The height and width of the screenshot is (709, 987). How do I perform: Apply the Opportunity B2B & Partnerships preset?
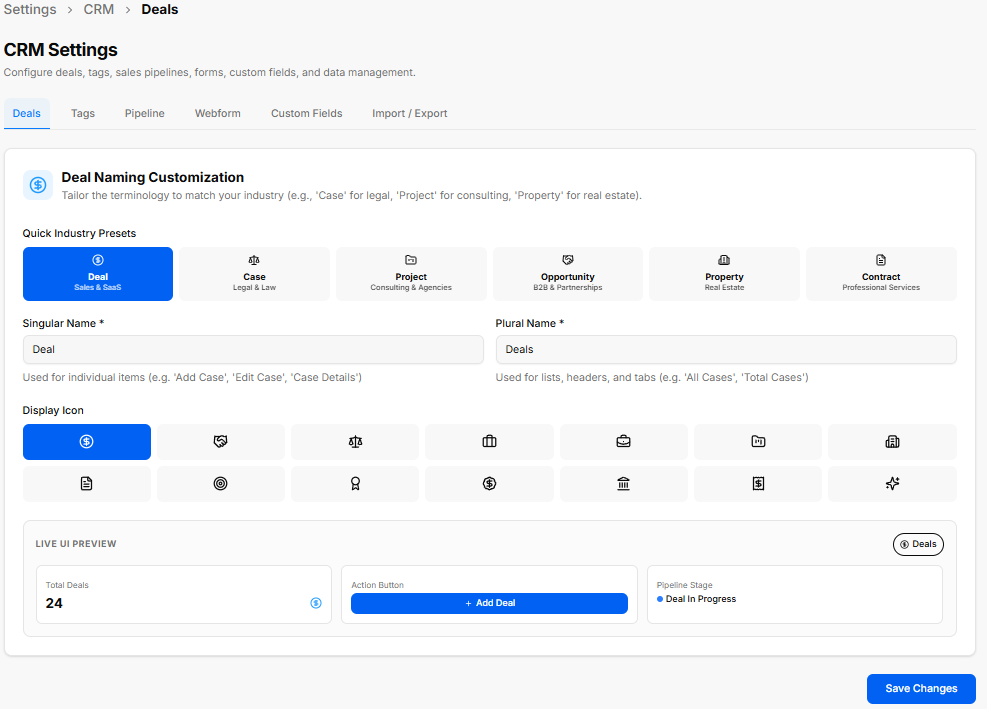[x=568, y=274]
